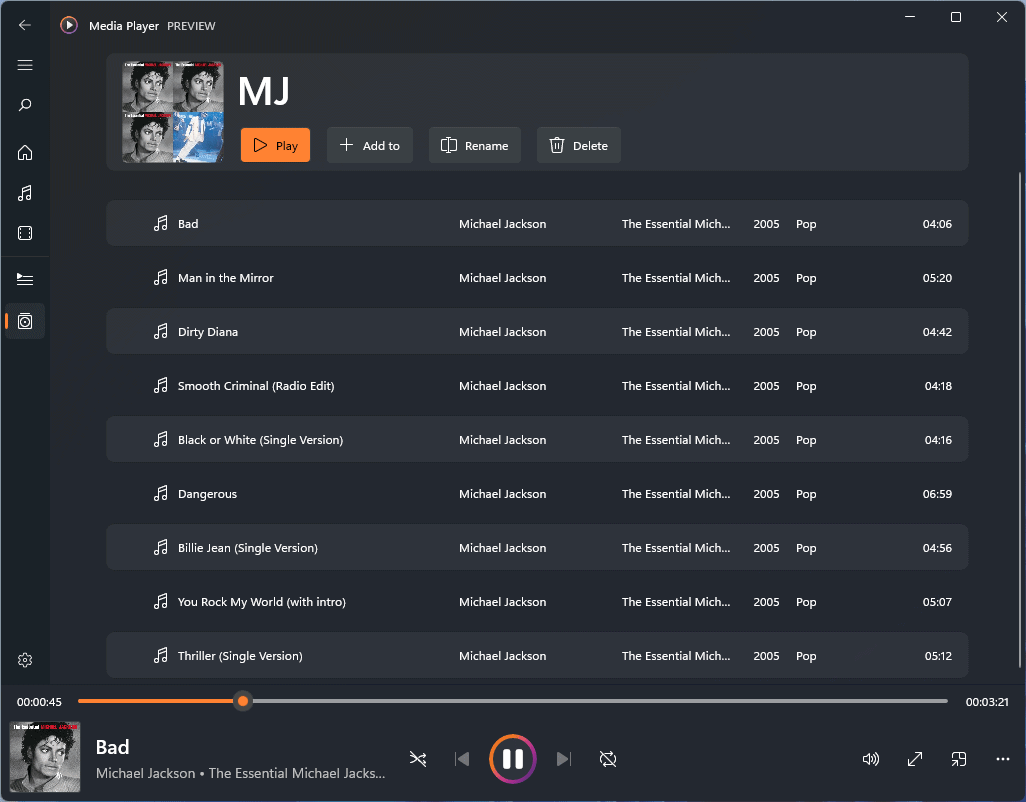Skip to previous track
Viewport: 1026px width, 802px height.
coord(462,759)
